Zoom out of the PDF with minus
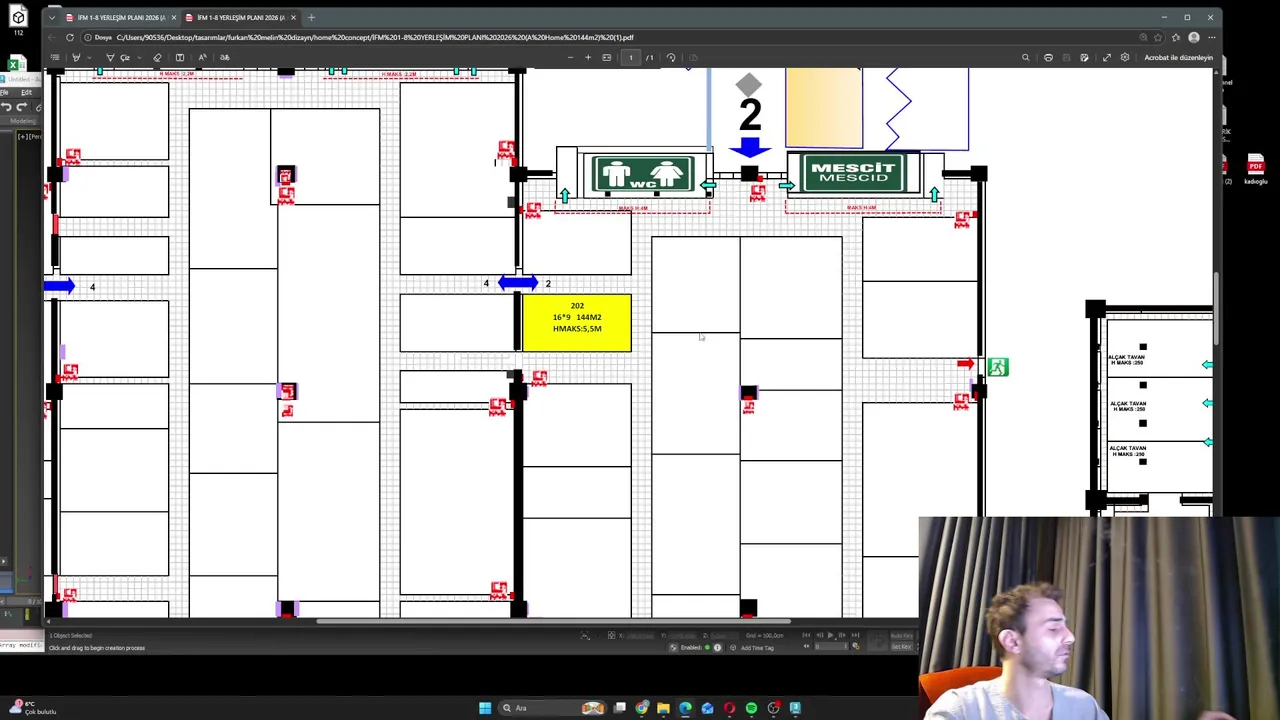 click(570, 57)
